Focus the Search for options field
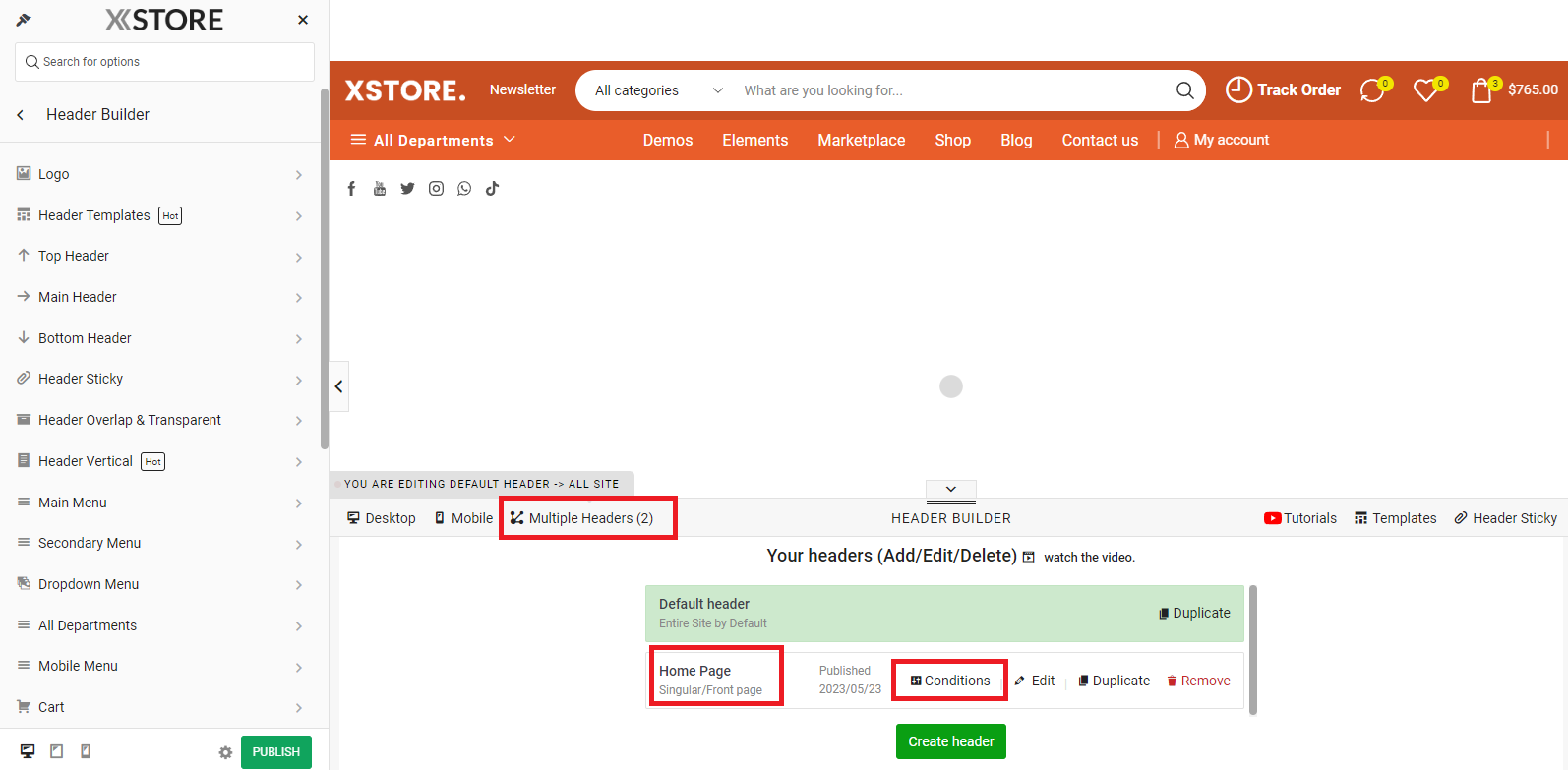Viewport: 1568px width, 770px height. point(164,62)
